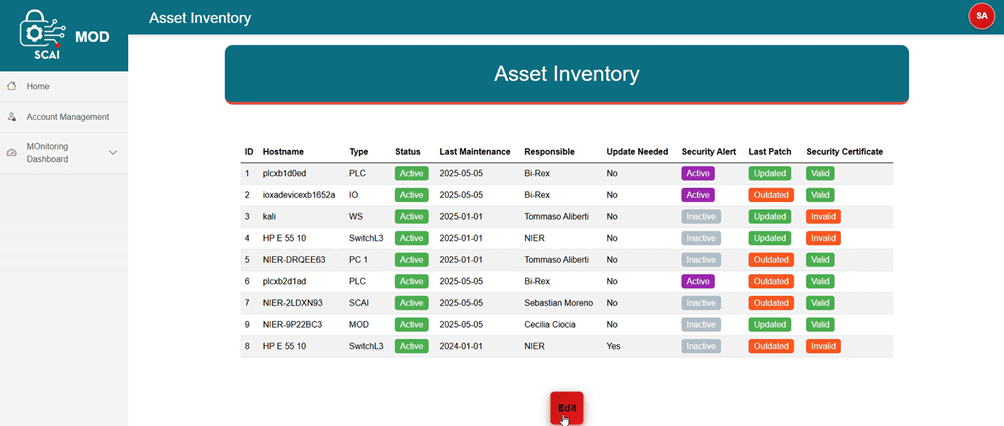The width and height of the screenshot is (1004, 426).
Task: Click Inactive alert badge for NIER-2LDXN93
Action: (701, 302)
